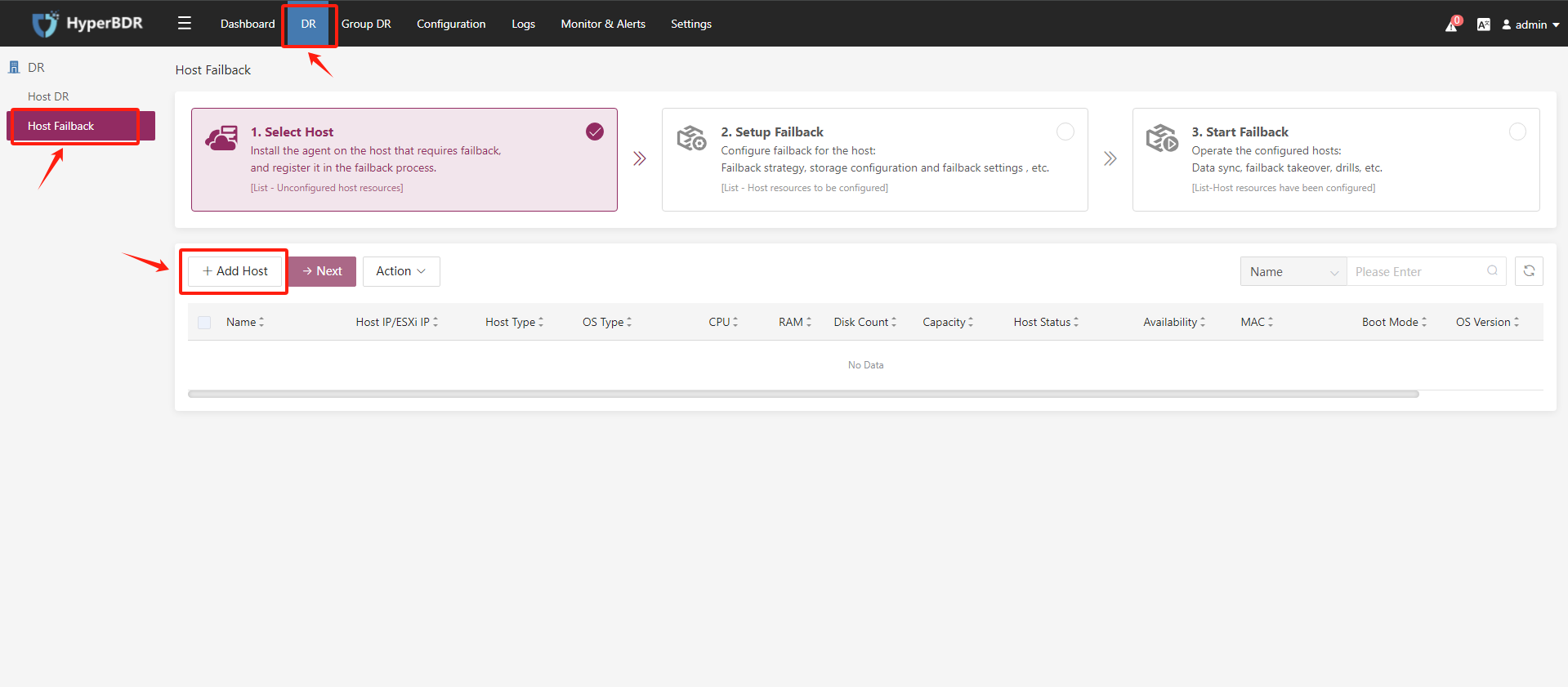This screenshot has width=1568, height=687.
Task: Click the search magnifier icon
Action: [x=1492, y=271]
